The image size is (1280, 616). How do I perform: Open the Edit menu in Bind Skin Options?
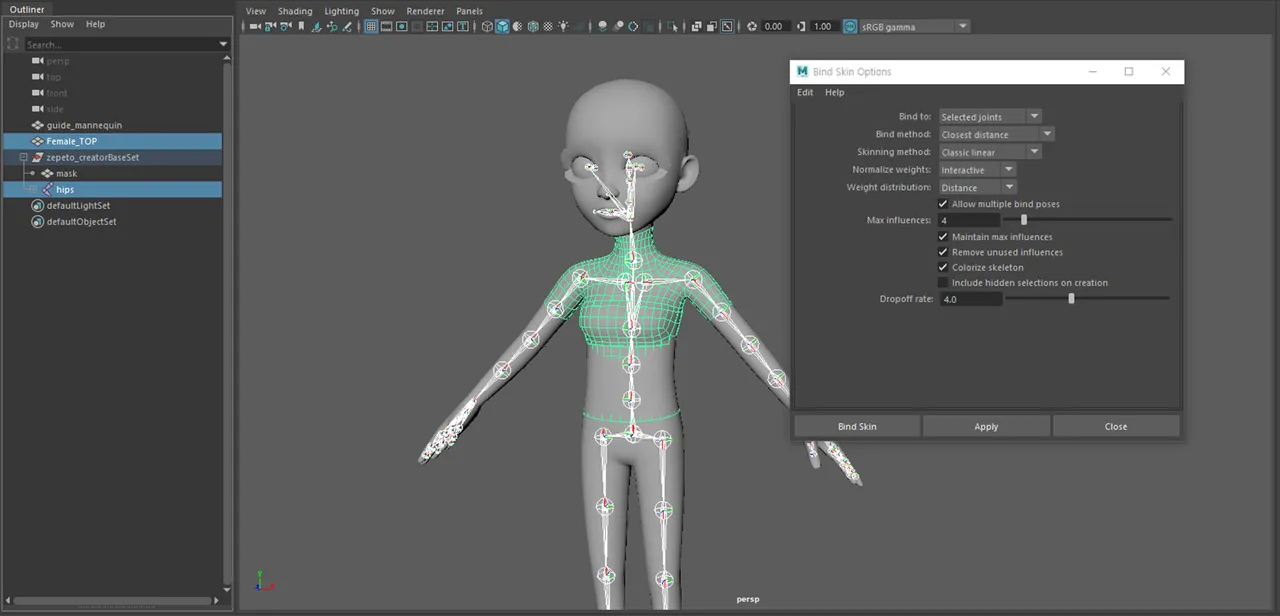pyautogui.click(x=804, y=92)
